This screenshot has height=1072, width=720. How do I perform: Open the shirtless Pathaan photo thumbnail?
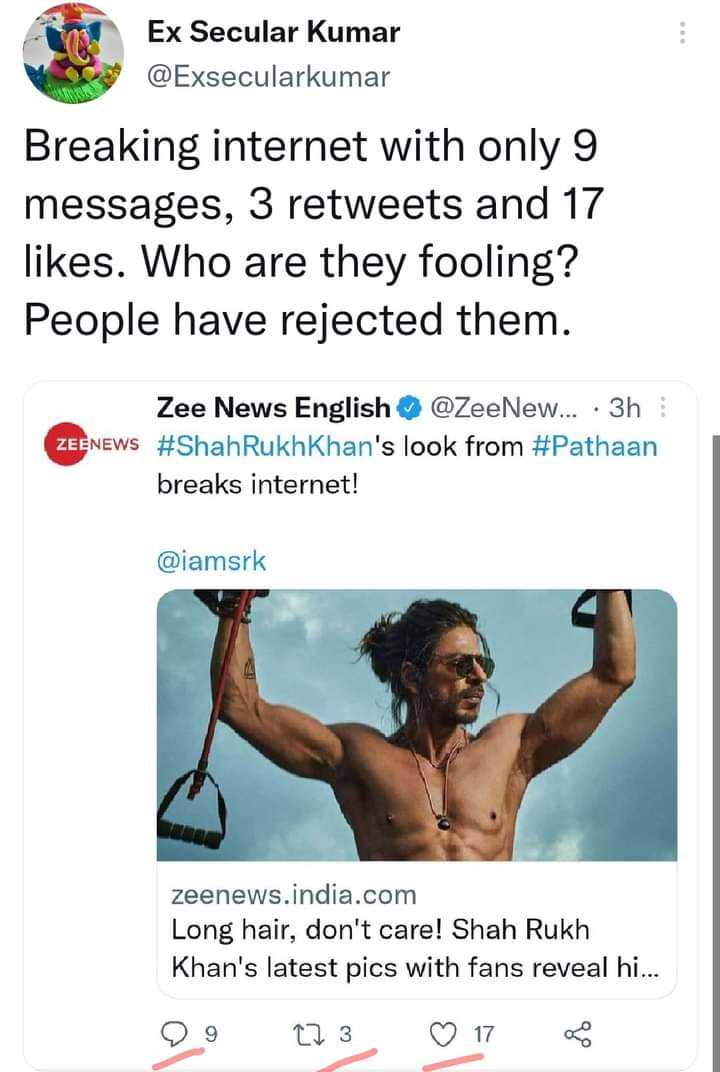click(417, 725)
